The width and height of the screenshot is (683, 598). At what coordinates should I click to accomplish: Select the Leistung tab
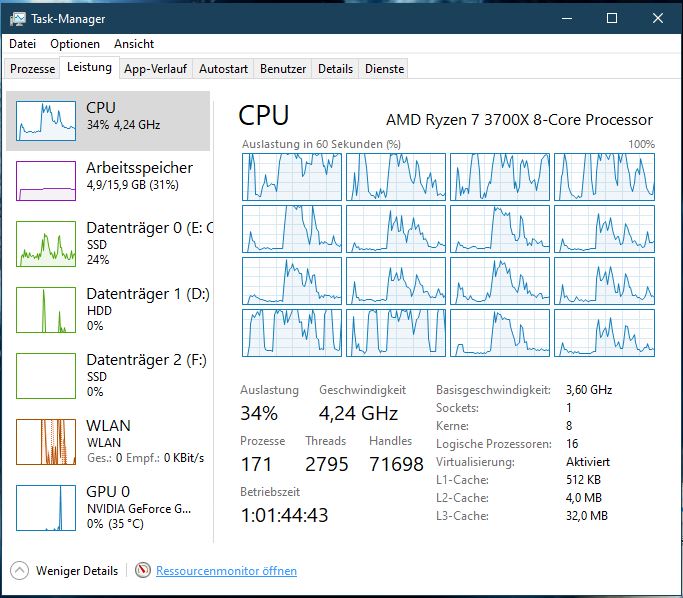[x=89, y=68]
